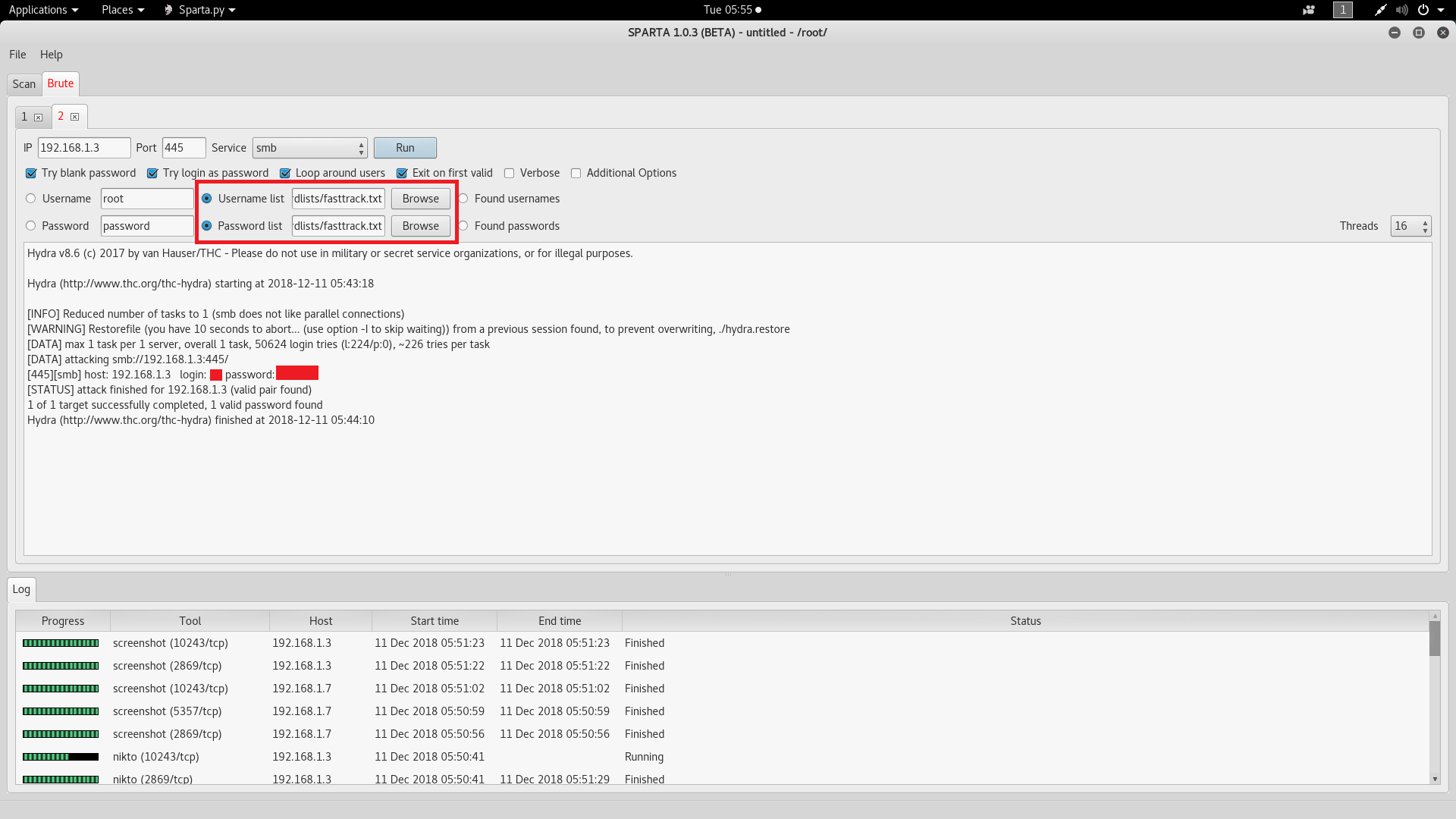This screenshot has width=1456, height=819.
Task: Browse for a password list file
Action: pyautogui.click(x=421, y=226)
